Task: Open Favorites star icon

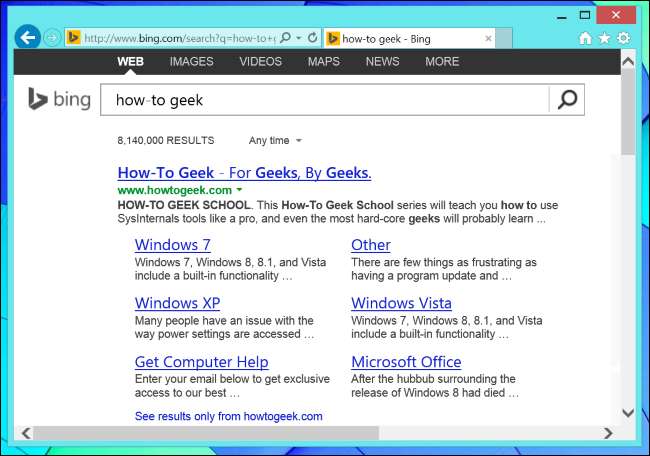Action: tap(604, 38)
